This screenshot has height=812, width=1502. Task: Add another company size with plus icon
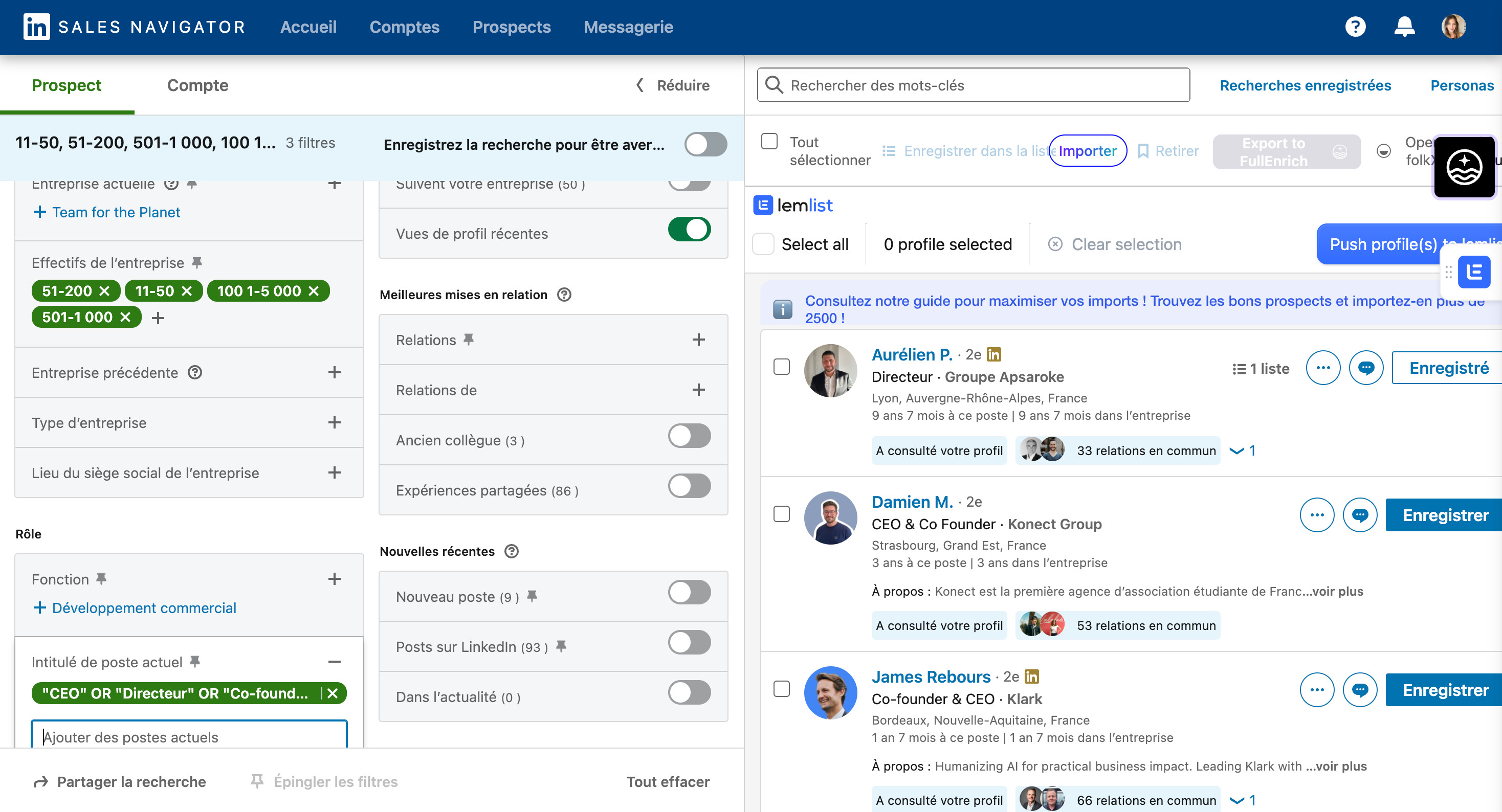click(158, 318)
